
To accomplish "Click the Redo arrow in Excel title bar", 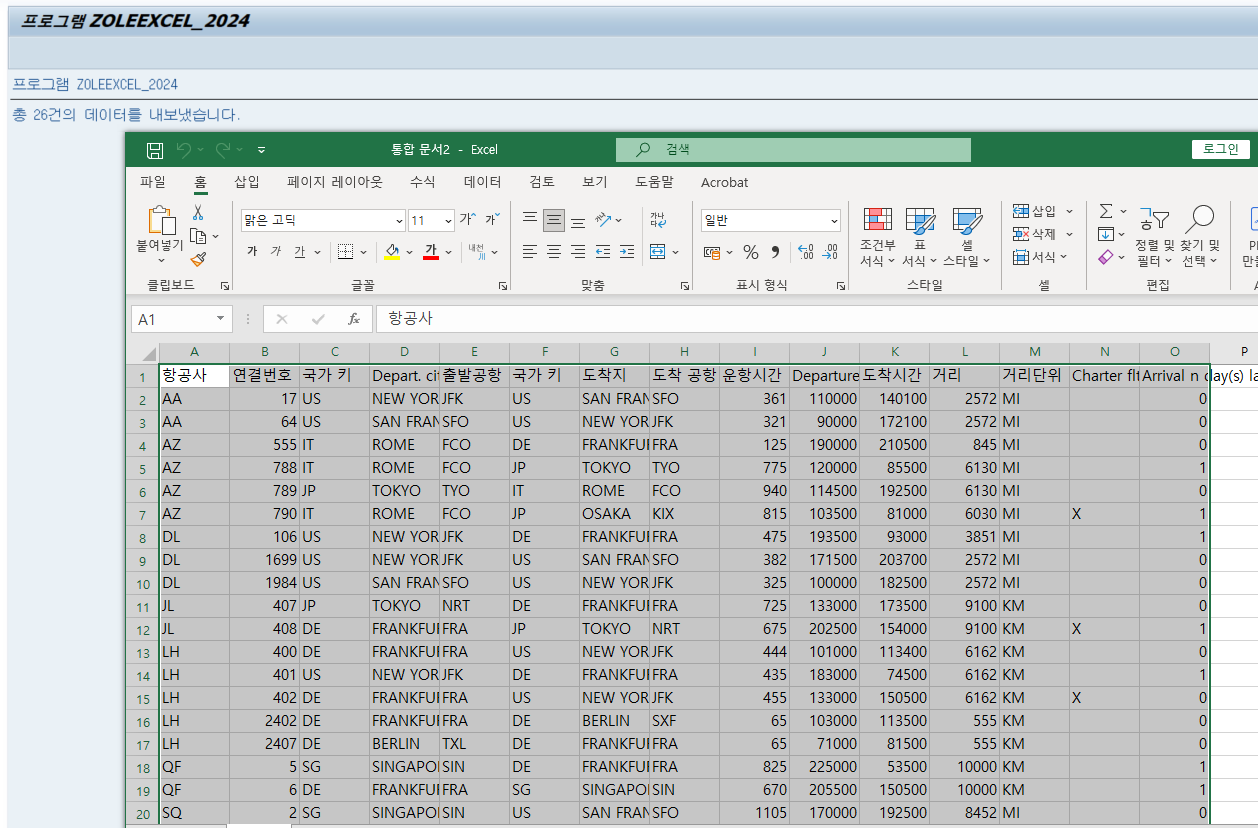I will pos(223,150).
